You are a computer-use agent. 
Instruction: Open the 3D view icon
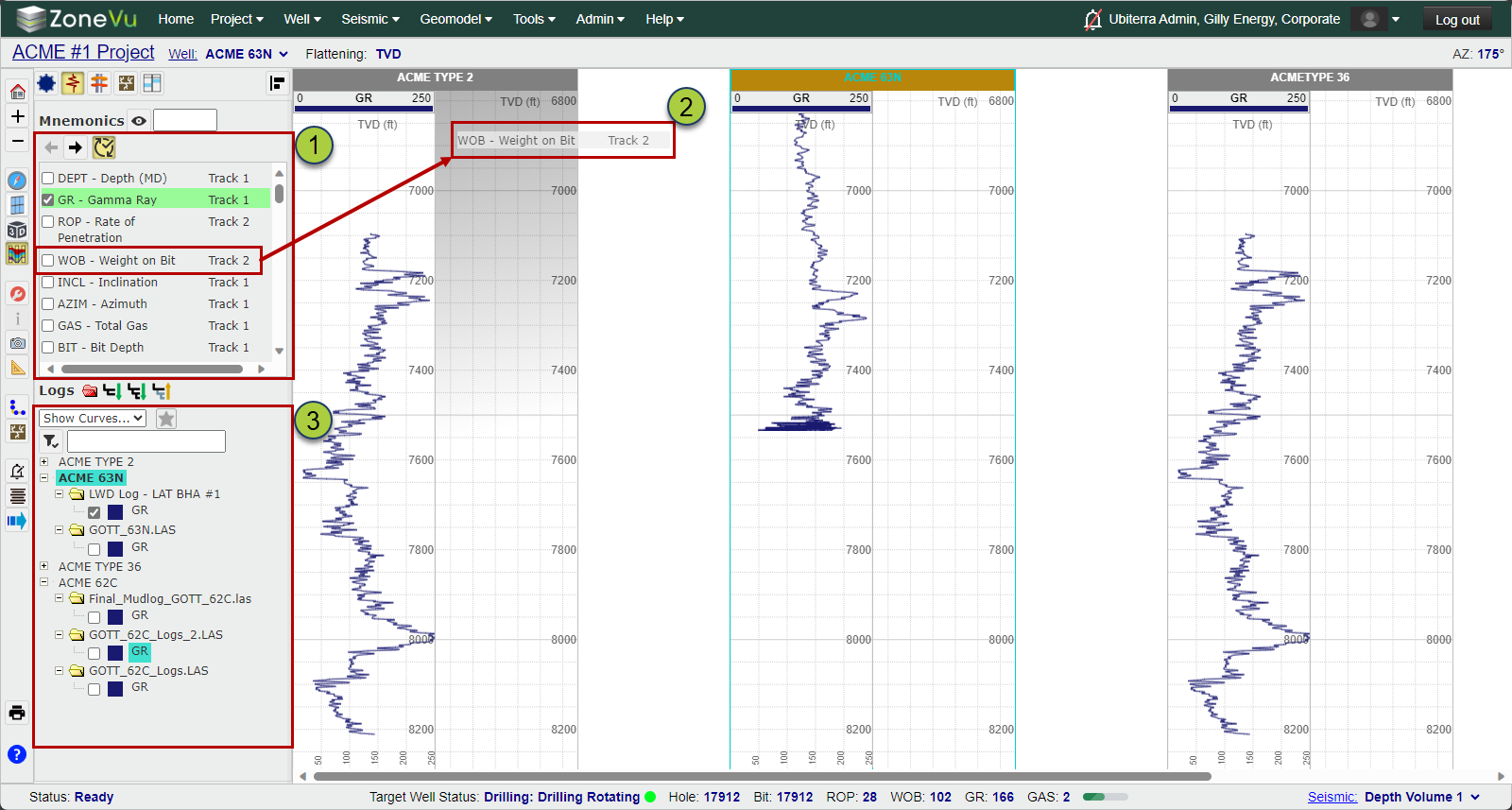(x=17, y=230)
